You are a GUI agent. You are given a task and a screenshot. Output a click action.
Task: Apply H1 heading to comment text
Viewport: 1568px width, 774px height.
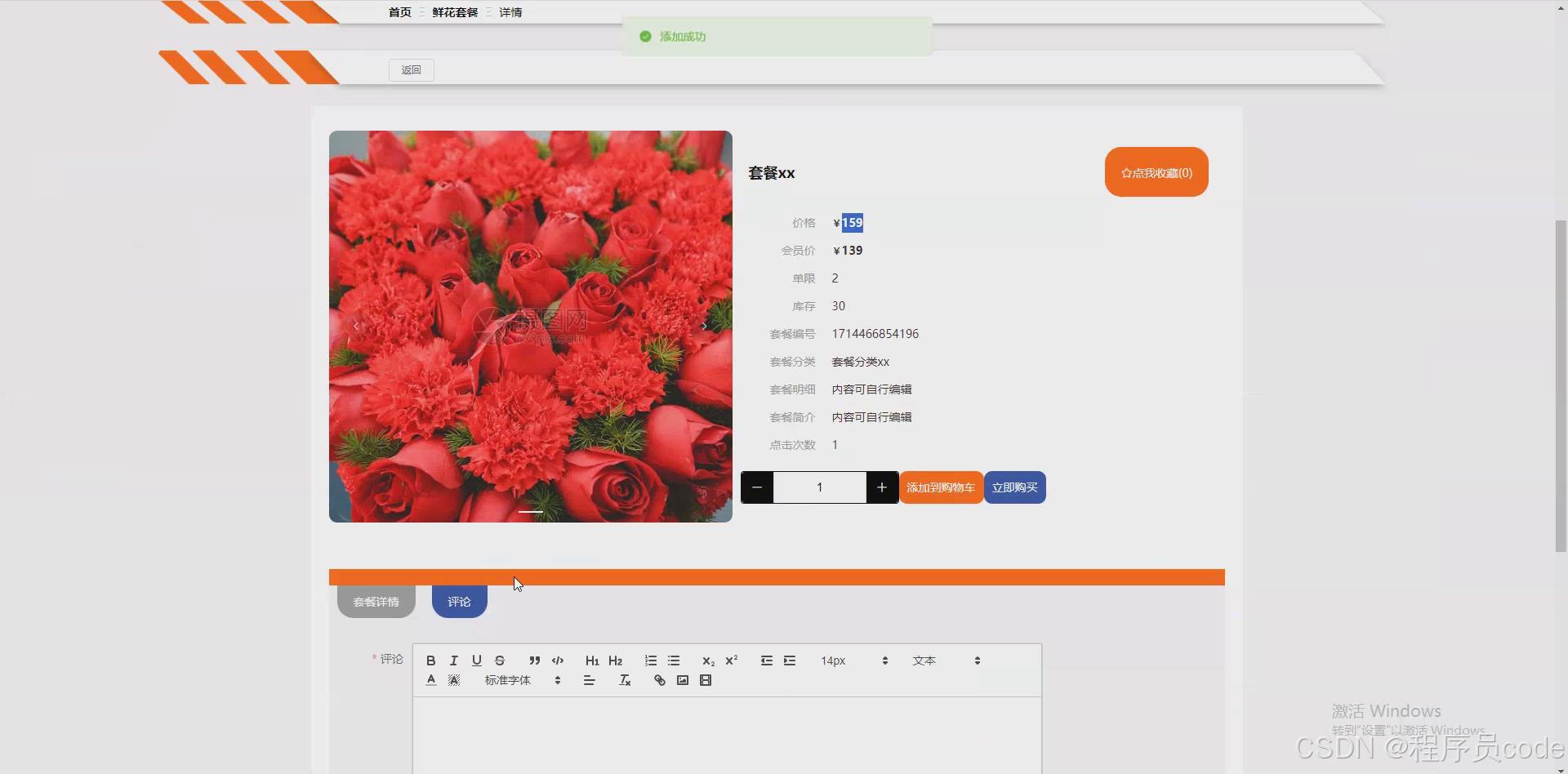[591, 661]
